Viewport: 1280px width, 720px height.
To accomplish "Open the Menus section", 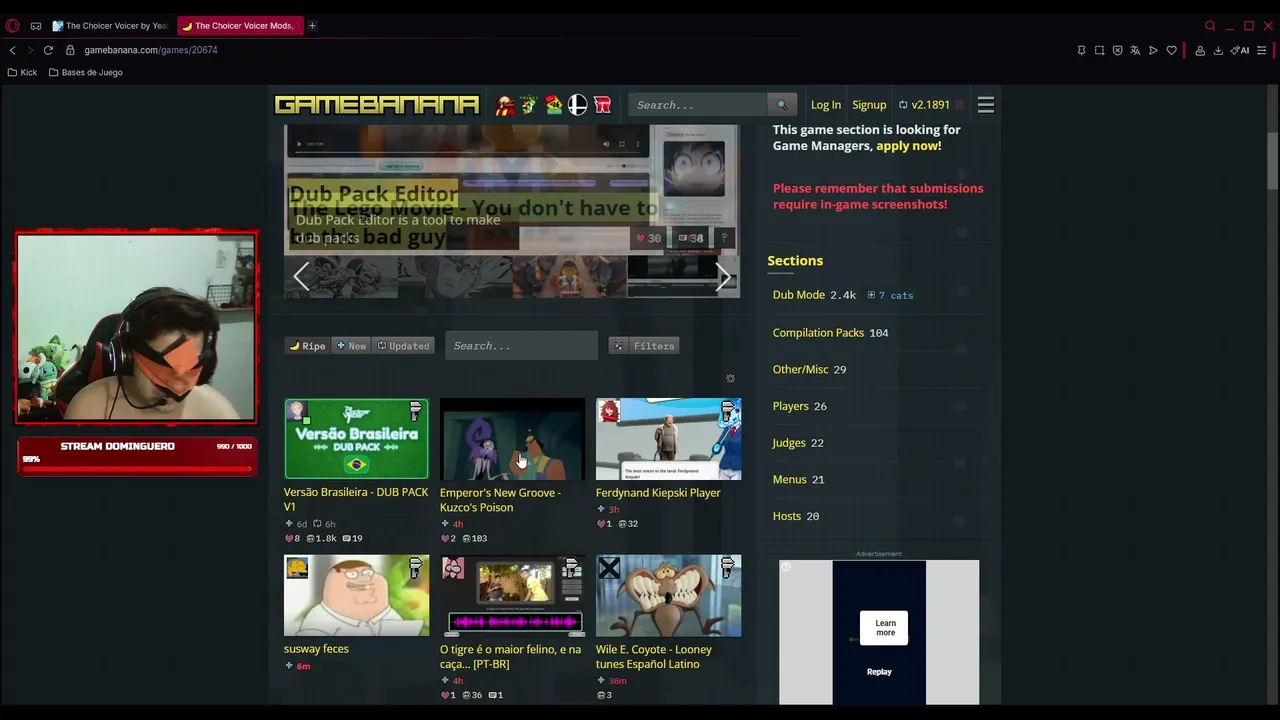I will 789,479.
